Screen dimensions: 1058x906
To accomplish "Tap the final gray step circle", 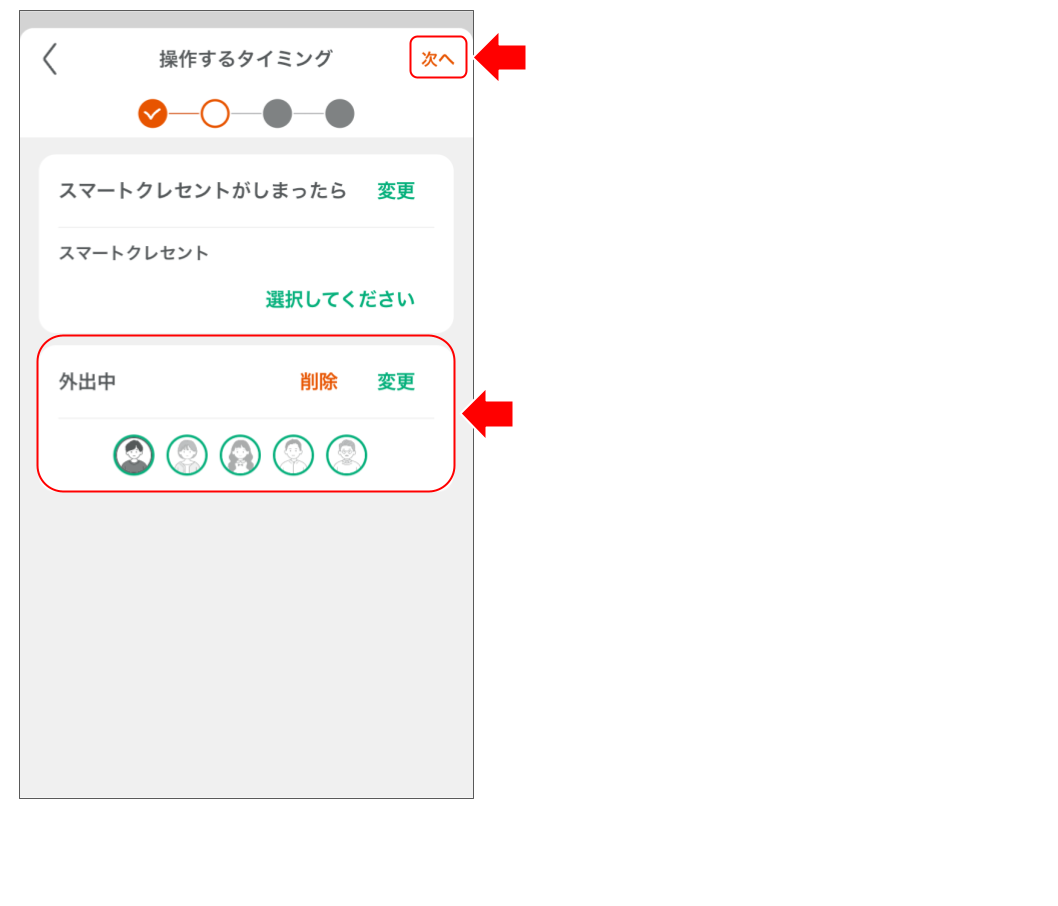I will [340, 114].
